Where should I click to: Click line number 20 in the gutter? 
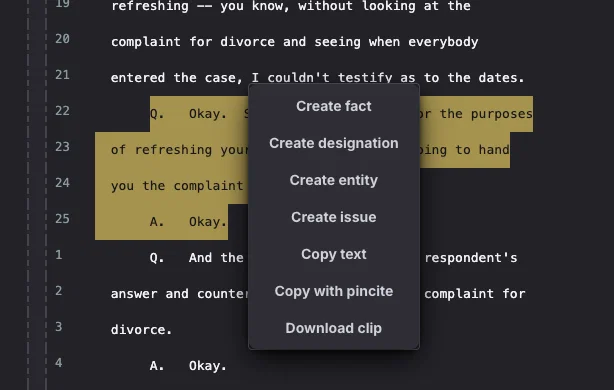62,39
